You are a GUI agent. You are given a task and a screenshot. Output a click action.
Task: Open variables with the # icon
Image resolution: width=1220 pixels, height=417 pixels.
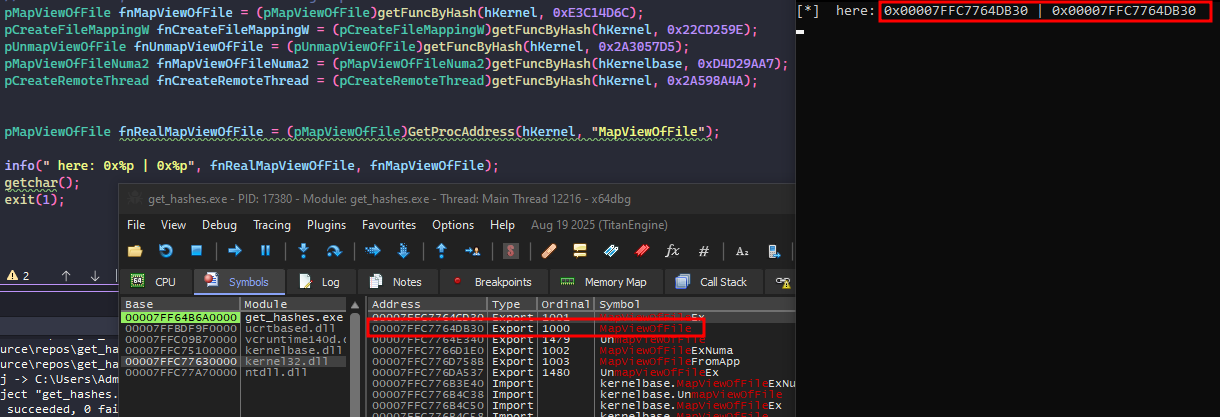point(703,251)
